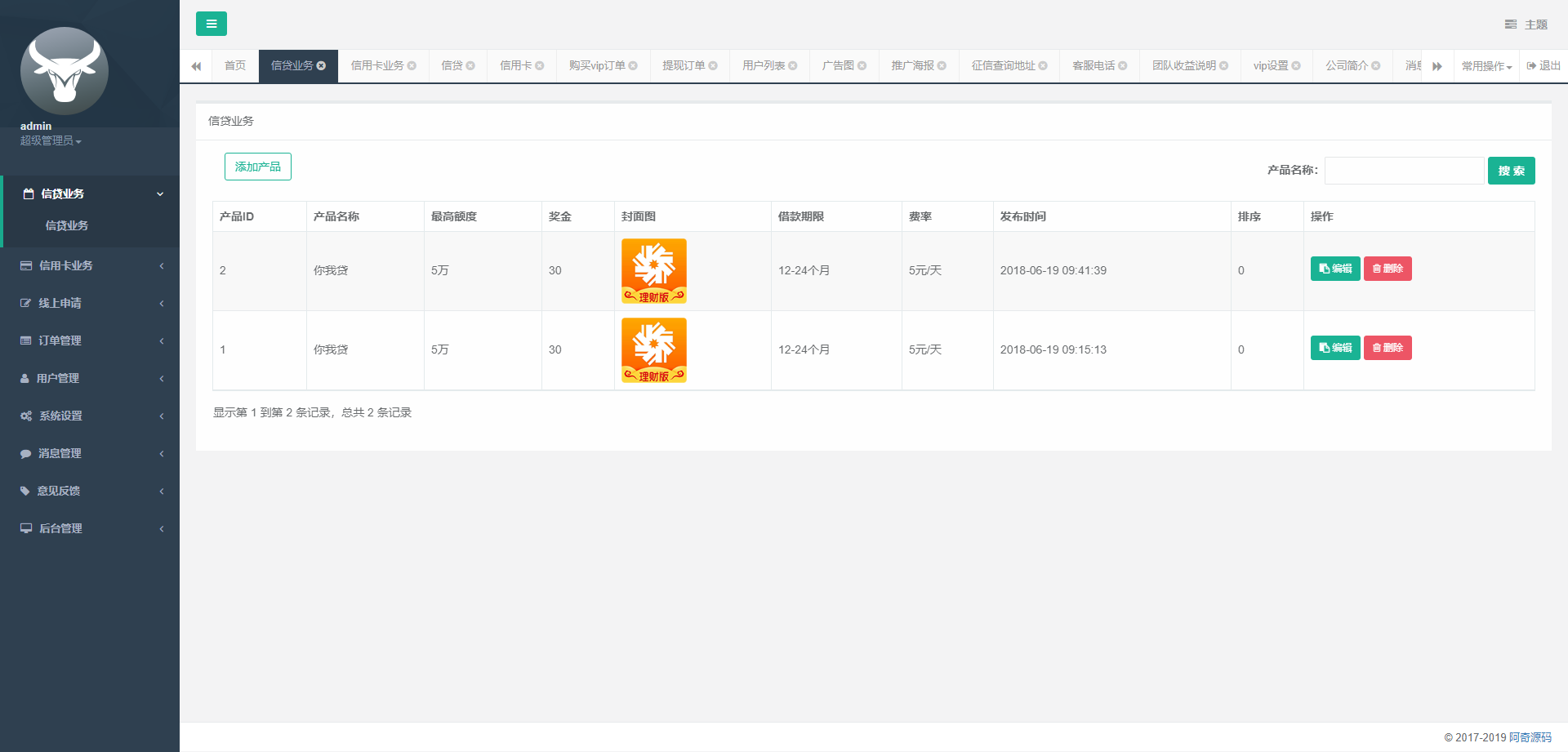Open the 广告图 tab
This screenshot has height=752, width=1568.
pyautogui.click(x=838, y=65)
